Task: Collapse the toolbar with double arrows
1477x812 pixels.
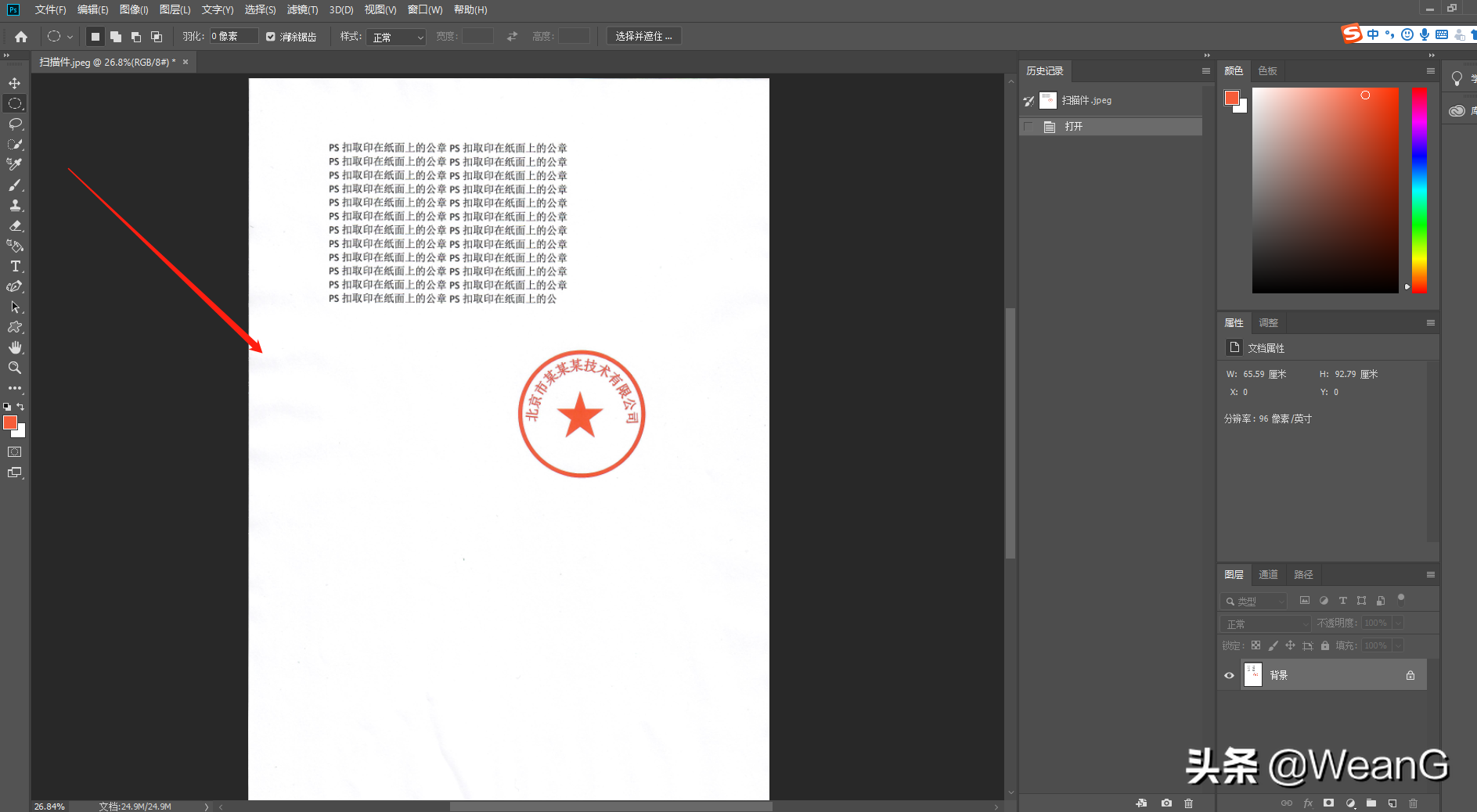Action: coord(6,56)
